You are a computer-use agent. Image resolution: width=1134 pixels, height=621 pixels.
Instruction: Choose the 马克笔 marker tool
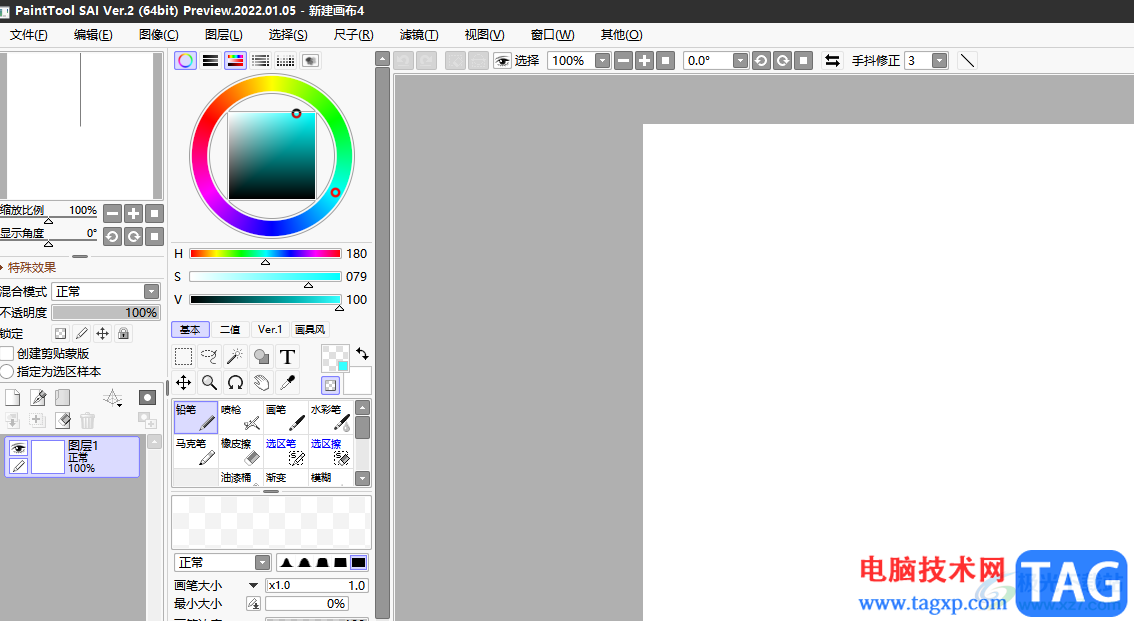pyautogui.click(x=195, y=451)
